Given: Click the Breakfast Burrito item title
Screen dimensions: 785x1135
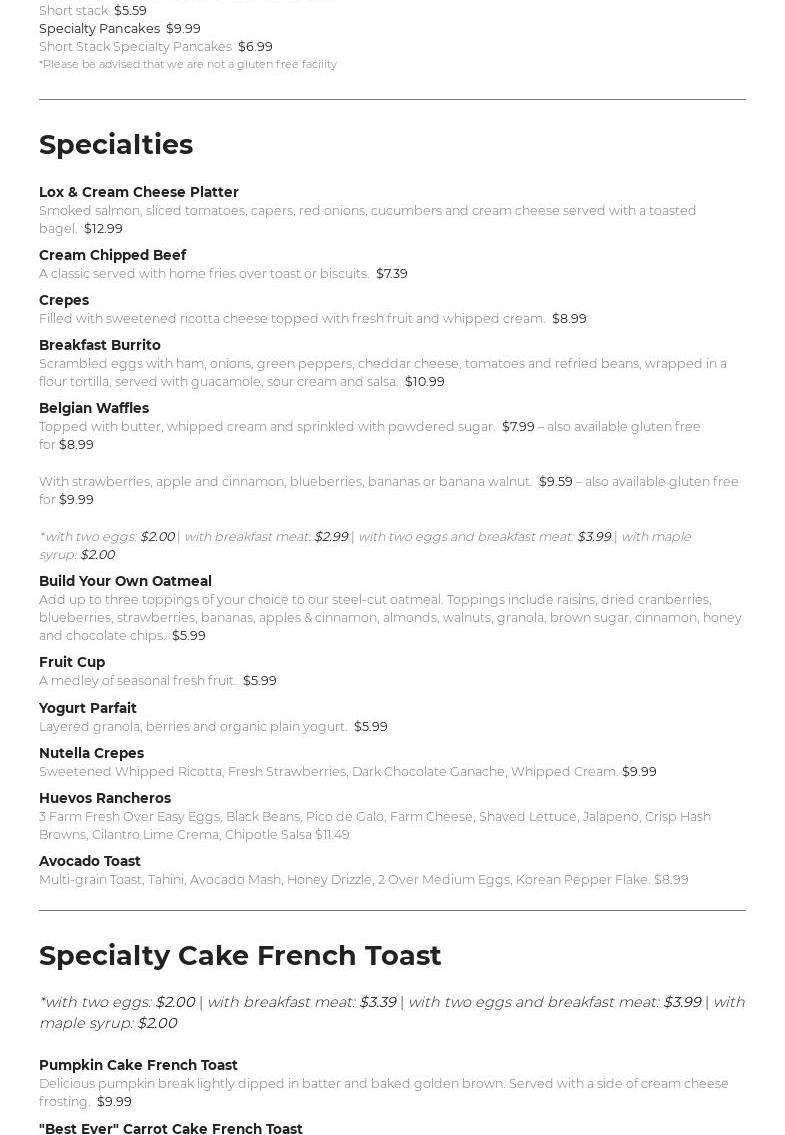Looking at the screenshot, I should tap(100, 345).
